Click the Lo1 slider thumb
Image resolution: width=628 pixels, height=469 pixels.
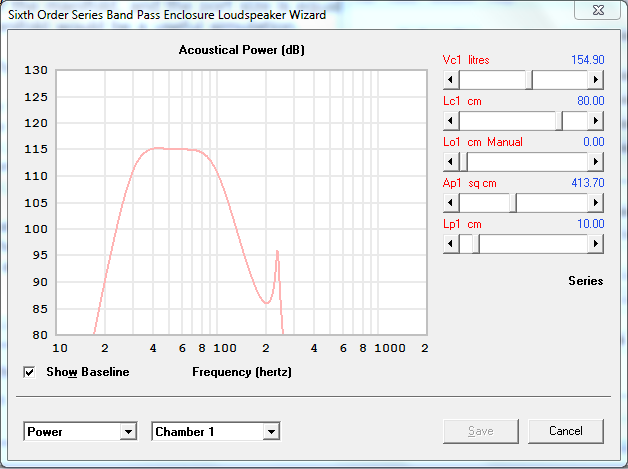(464, 162)
